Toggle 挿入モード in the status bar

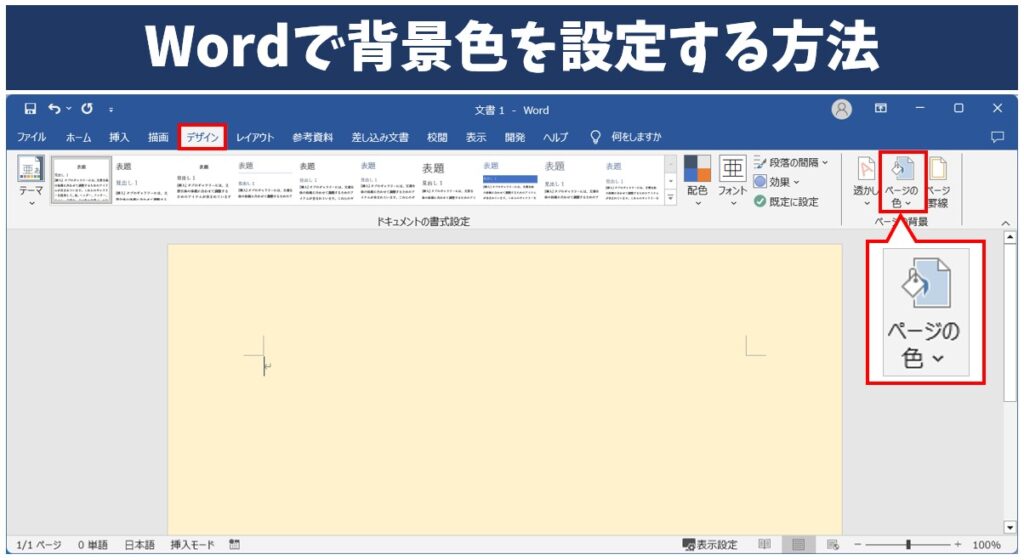click(x=192, y=544)
